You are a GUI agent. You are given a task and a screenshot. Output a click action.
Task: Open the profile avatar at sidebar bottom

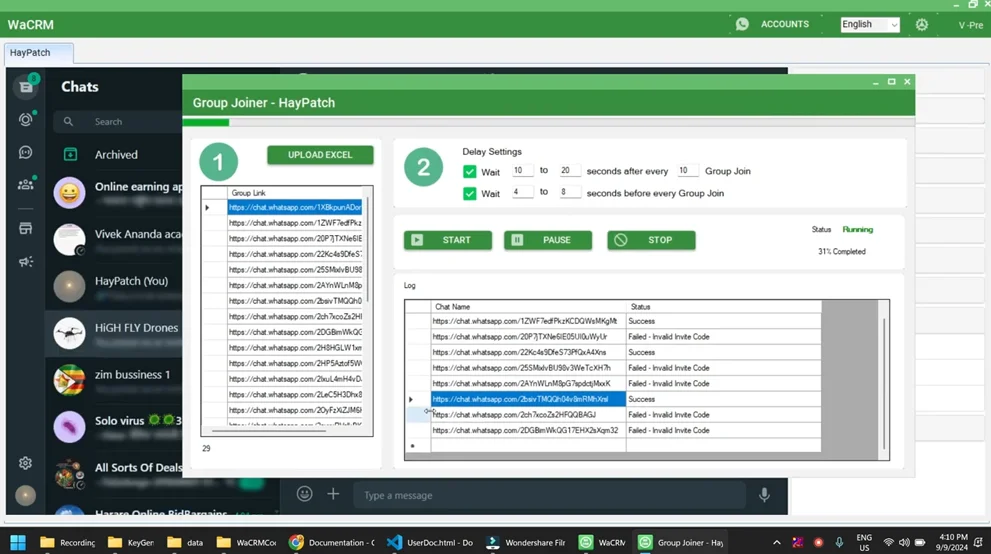click(x=25, y=496)
